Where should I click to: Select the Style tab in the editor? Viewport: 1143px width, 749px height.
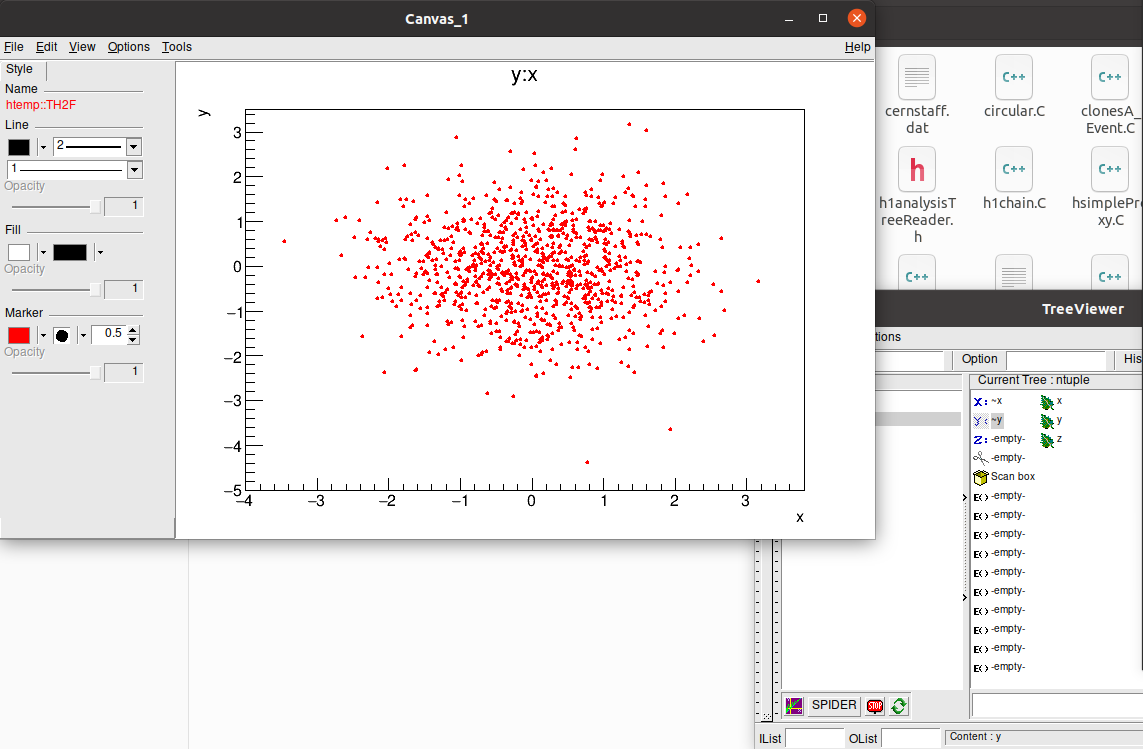(20, 69)
